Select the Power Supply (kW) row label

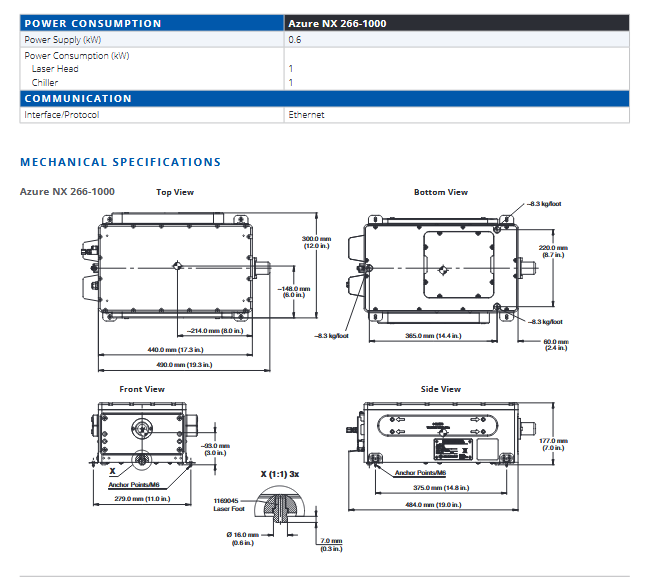coord(63,40)
